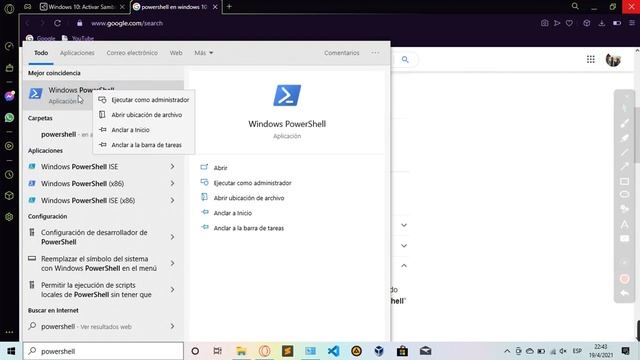The height and width of the screenshot is (360, 640).
Task: Open the three-dot options in the search panel
Action: [375, 53]
